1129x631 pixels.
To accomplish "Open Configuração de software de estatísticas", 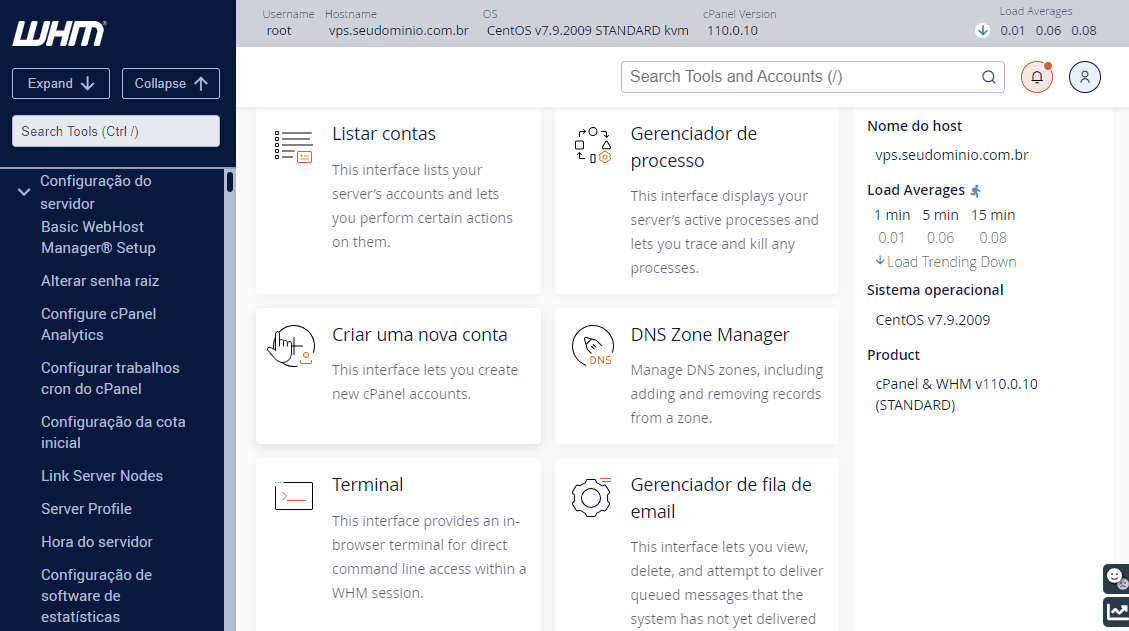I will coord(96,596).
